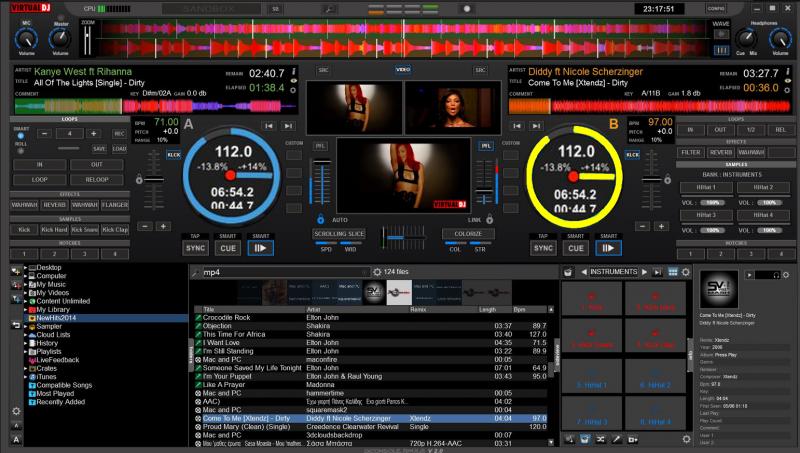800x453 pixels.
Task: Toggle ROLL loop mode on deck A
Action: [20, 150]
